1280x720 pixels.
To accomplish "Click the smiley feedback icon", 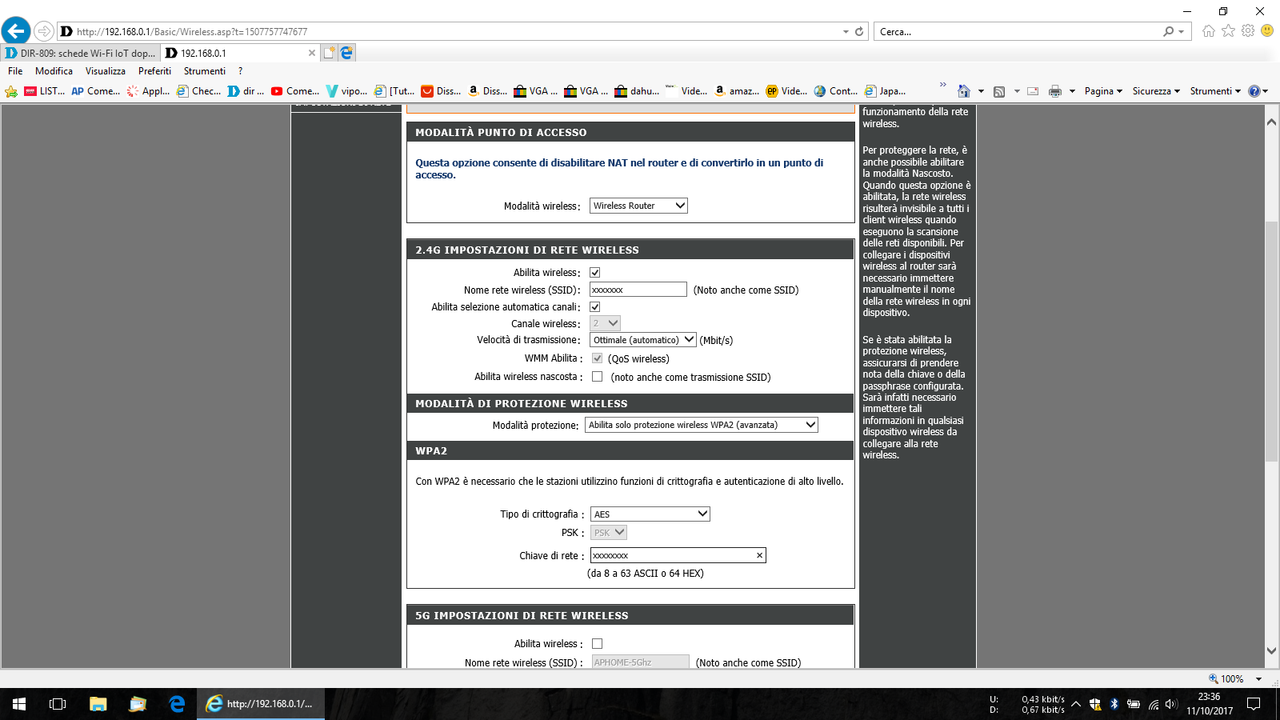I will (x=1267, y=31).
